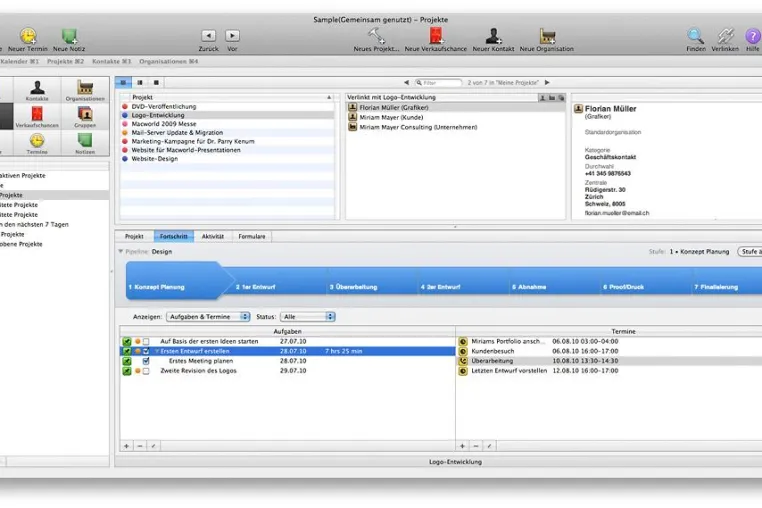Select the first (highlighted) view mode button

[123, 83]
